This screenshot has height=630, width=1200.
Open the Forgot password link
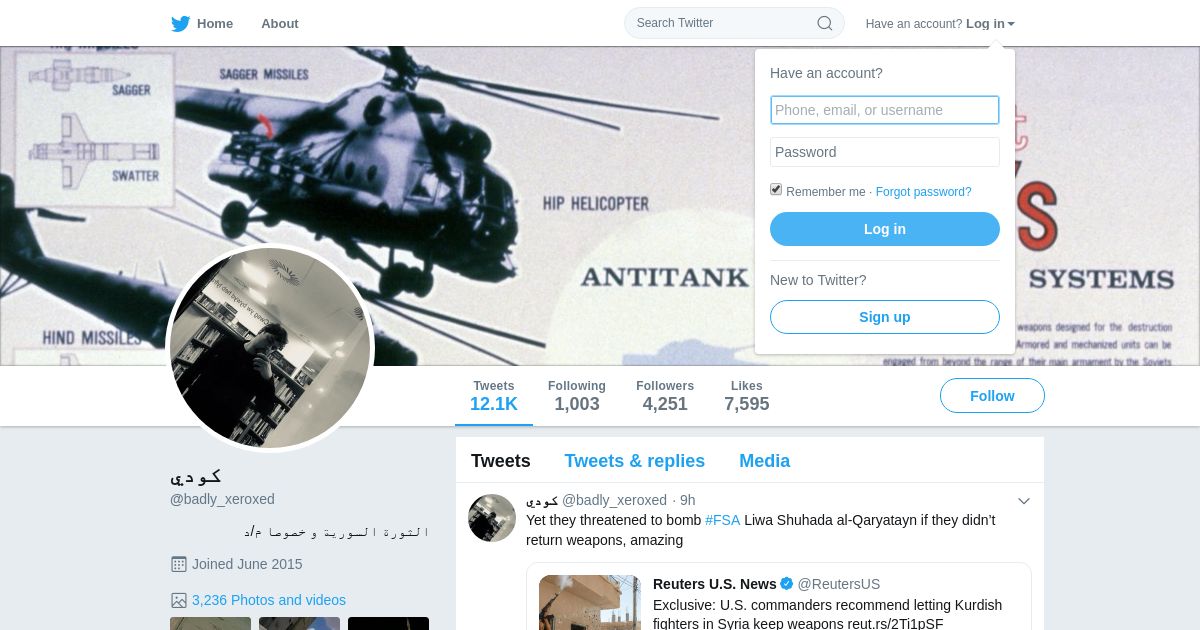[x=923, y=192]
